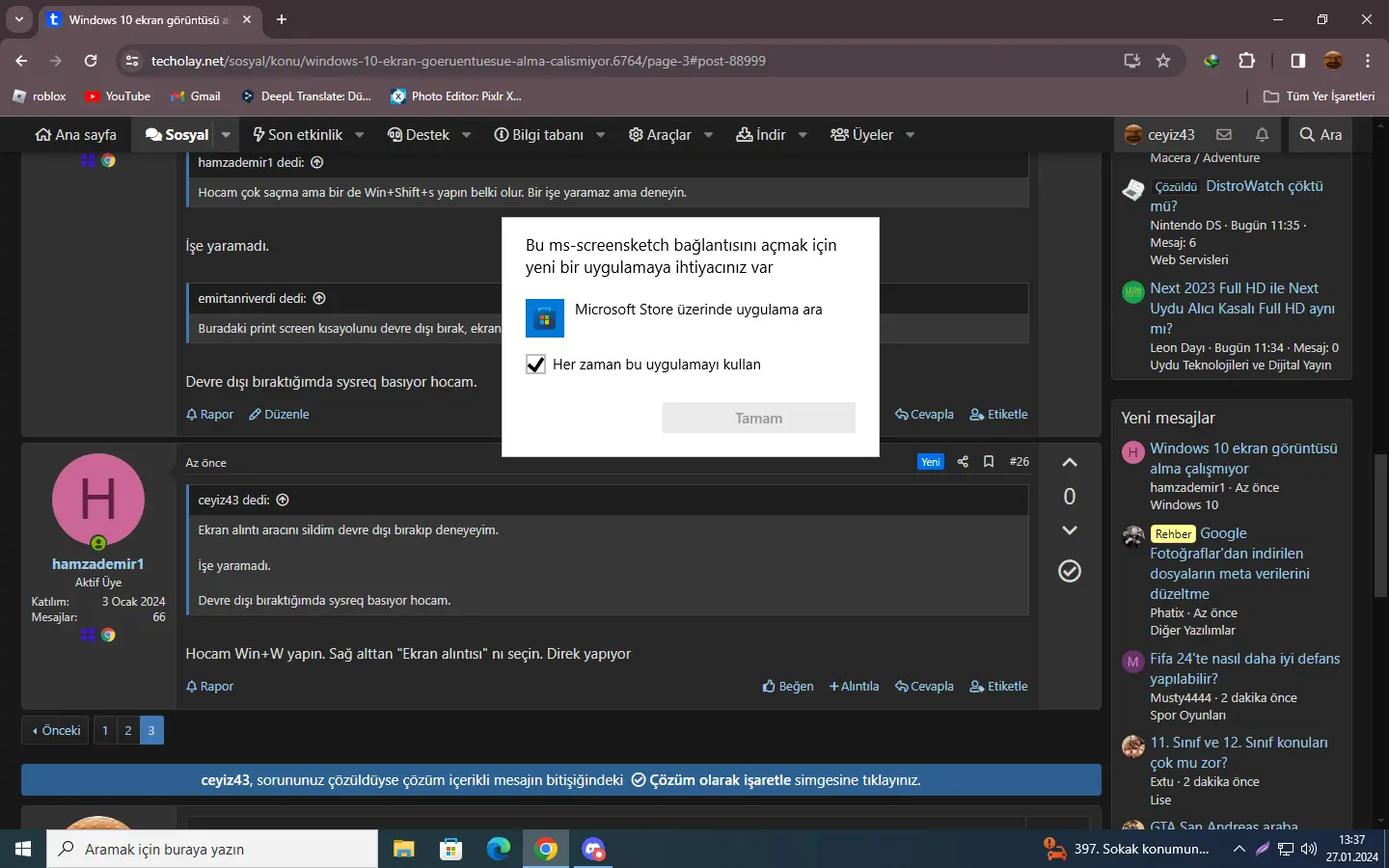Go back with browser back arrow
This screenshot has width=1389, height=868.
pos(21,61)
